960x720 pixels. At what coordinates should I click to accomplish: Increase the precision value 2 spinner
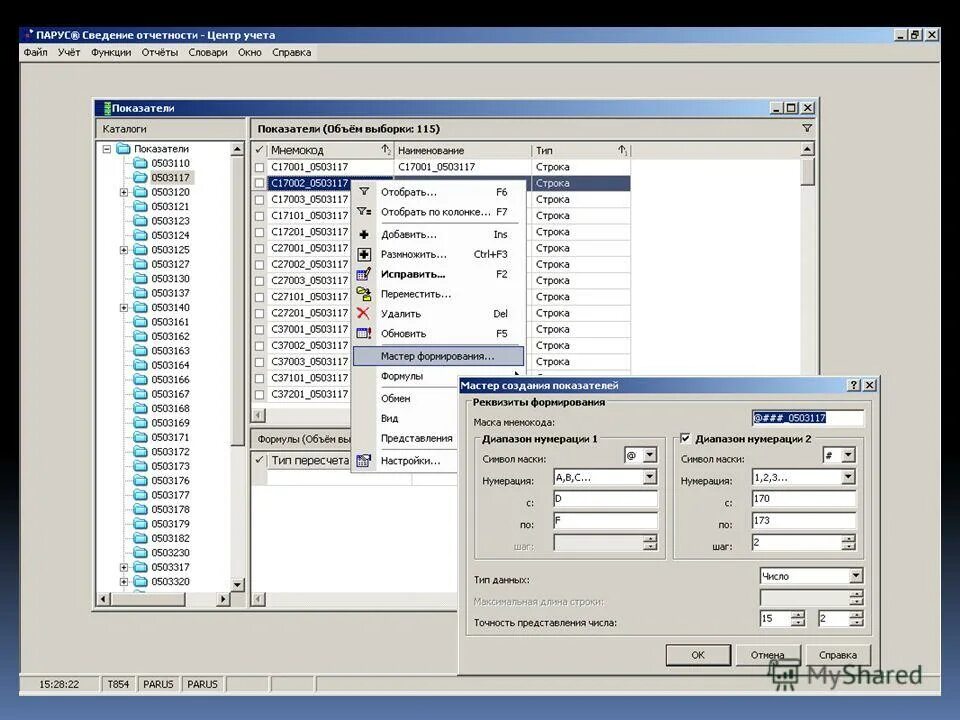pos(856,615)
